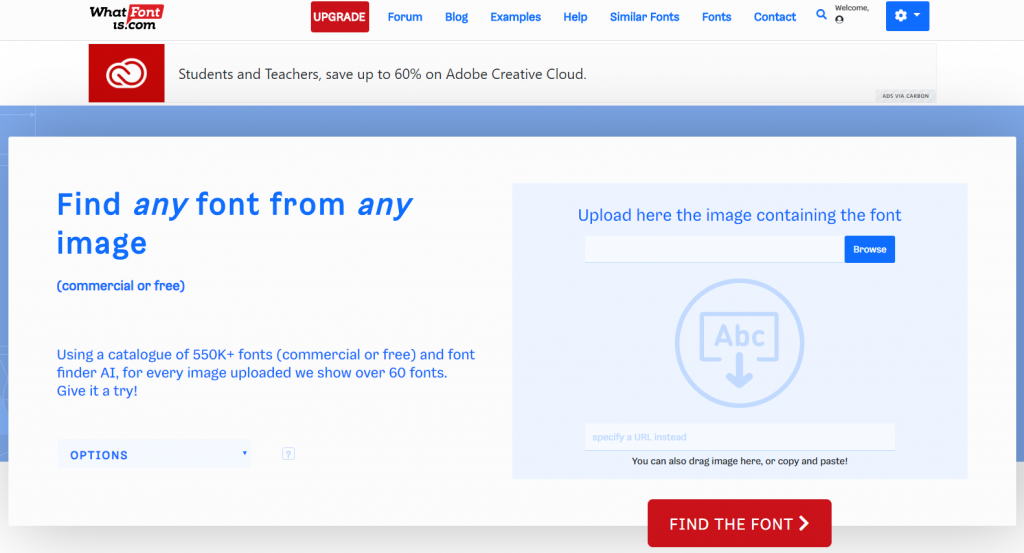Open the Forum menu item
Screen dimensions: 1024x553
point(405,17)
